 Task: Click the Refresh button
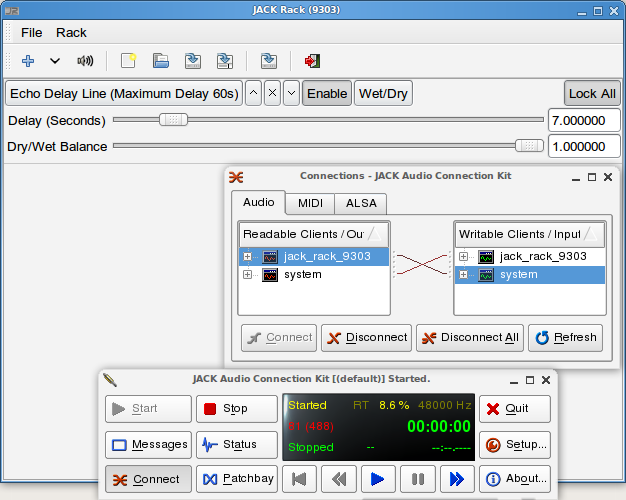click(566, 338)
